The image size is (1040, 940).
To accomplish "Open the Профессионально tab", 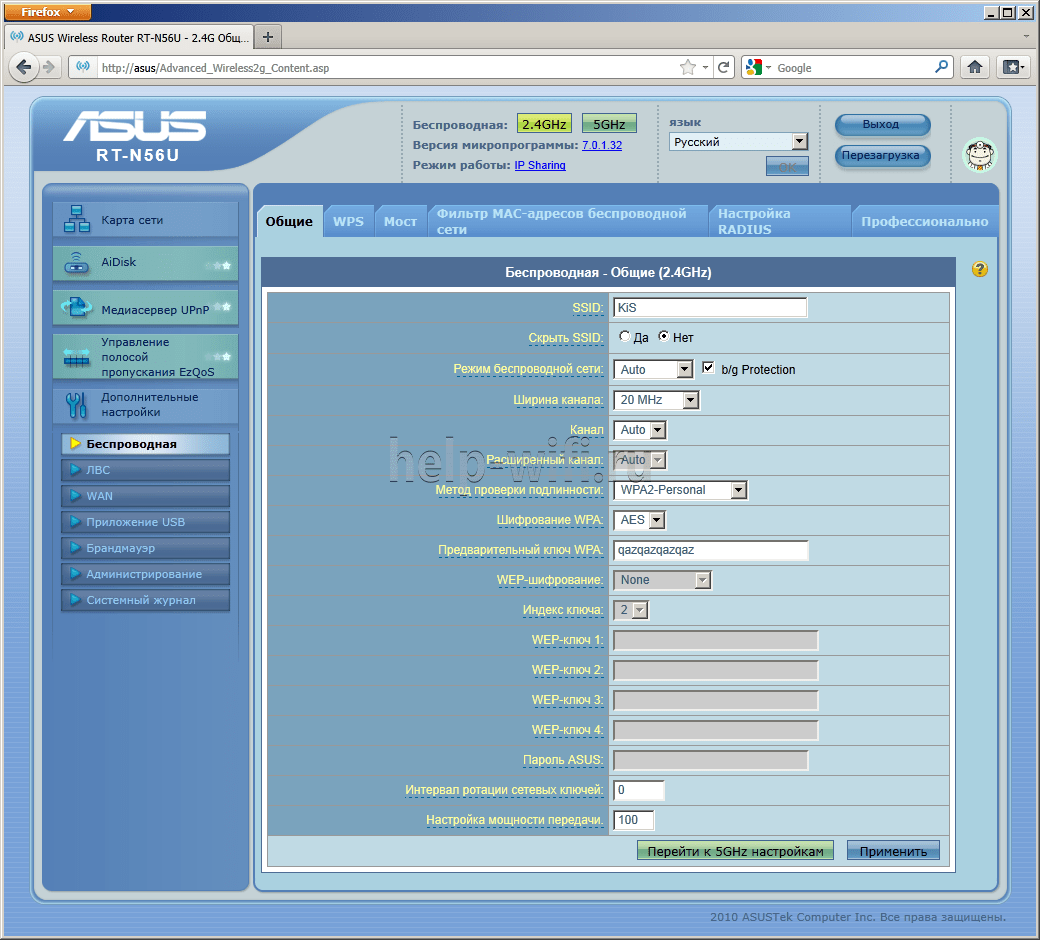I will pos(924,221).
